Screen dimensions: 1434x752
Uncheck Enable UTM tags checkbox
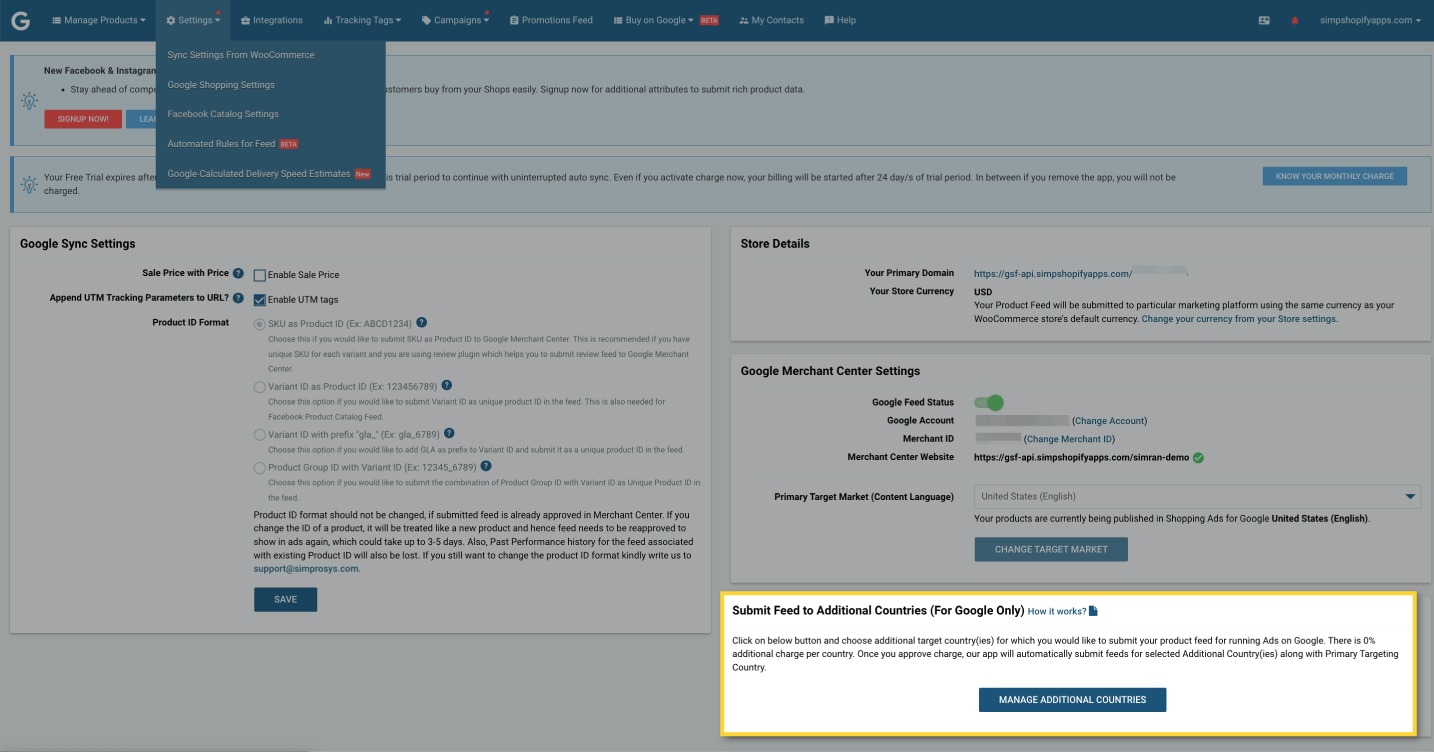coord(260,300)
